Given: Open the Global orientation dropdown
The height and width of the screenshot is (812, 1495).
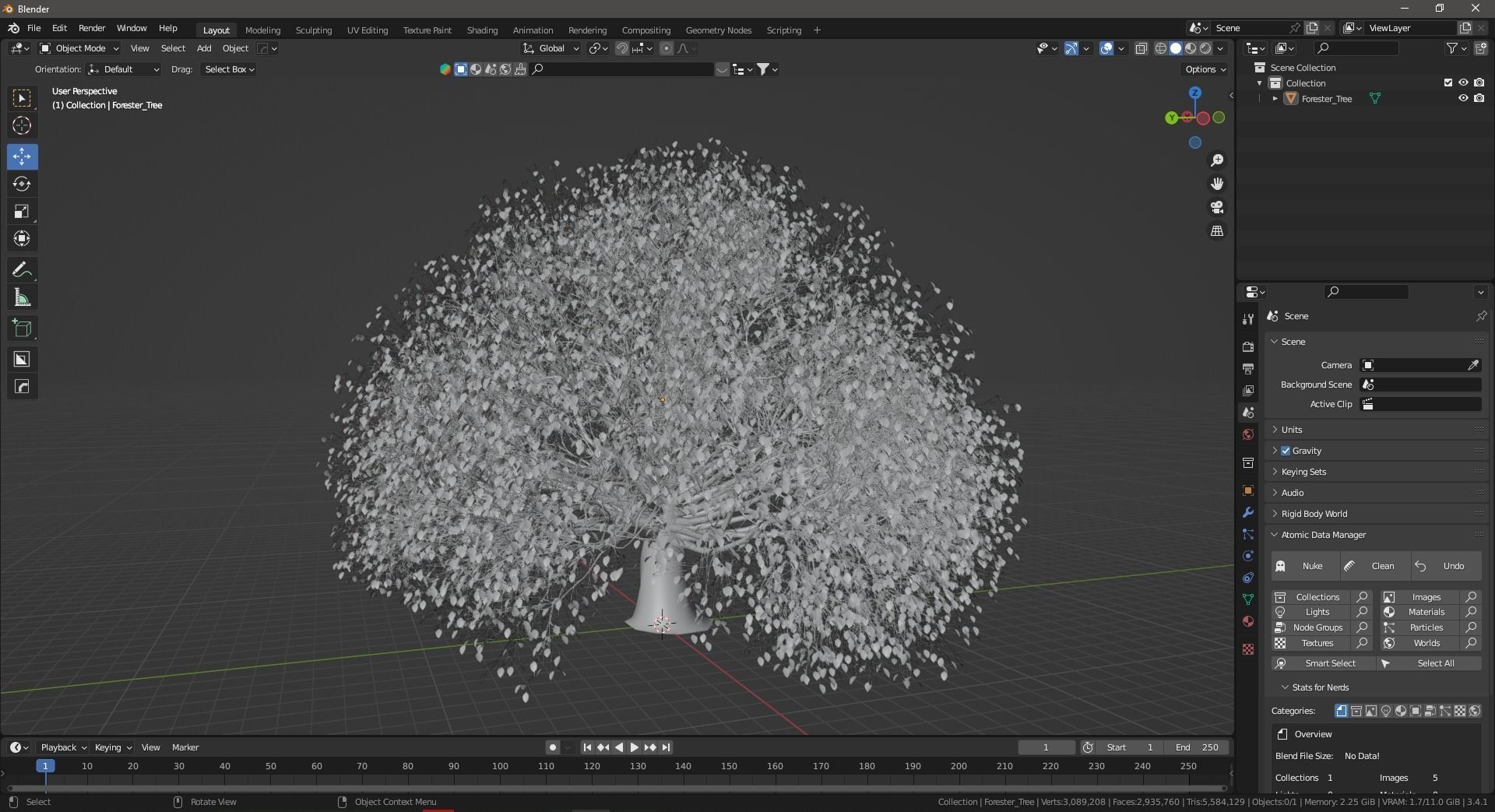Looking at the screenshot, I should coord(551,48).
